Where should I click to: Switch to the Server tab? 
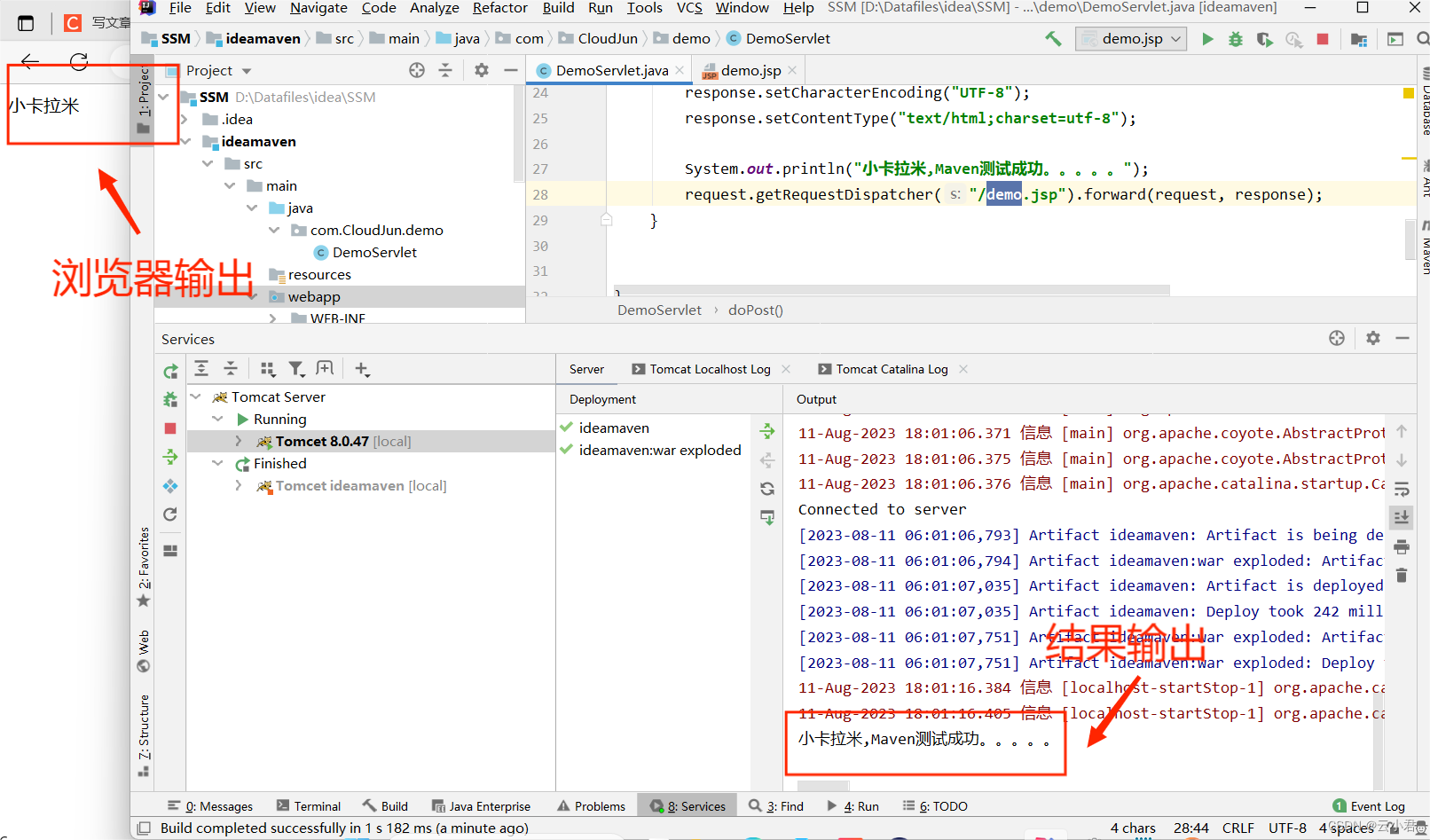(586, 369)
